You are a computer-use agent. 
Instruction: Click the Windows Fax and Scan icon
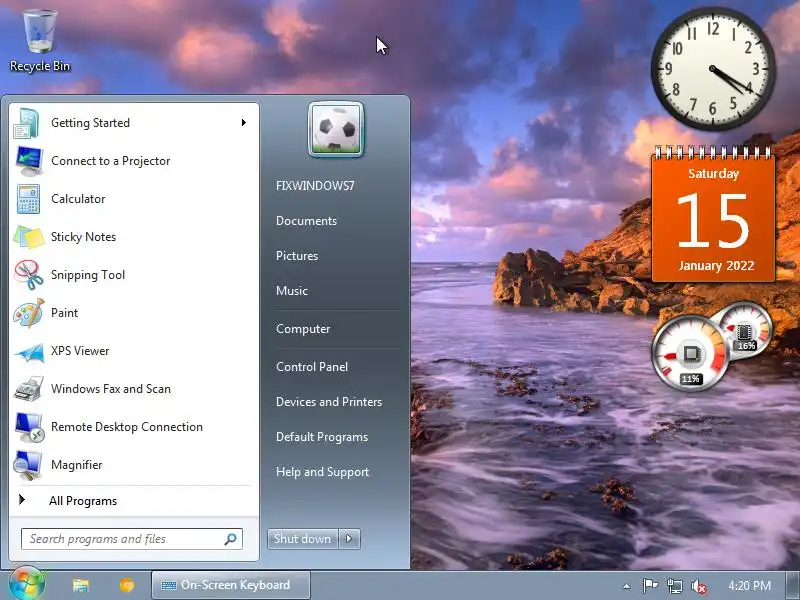pos(29,389)
